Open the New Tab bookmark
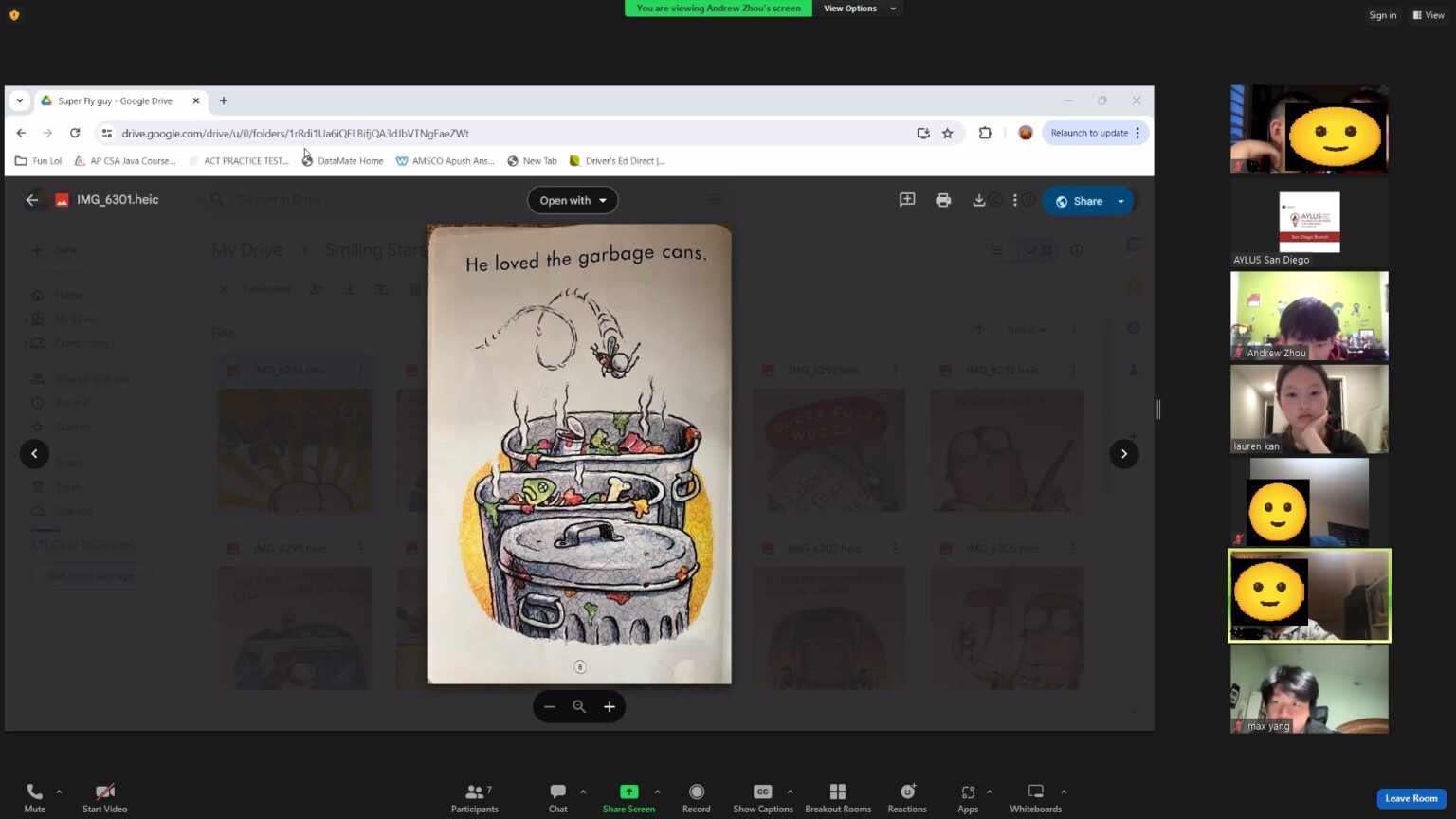This screenshot has width=1456, height=819. [x=532, y=161]
